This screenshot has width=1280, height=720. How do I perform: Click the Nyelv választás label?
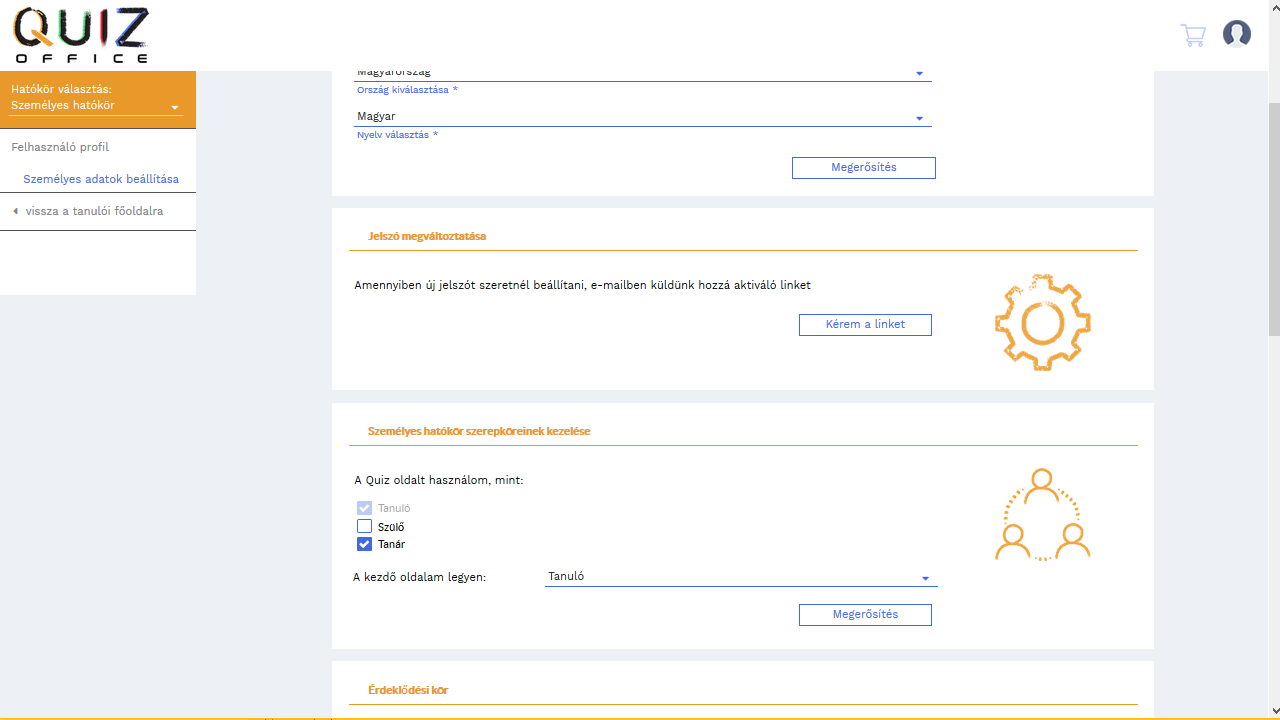398,135
